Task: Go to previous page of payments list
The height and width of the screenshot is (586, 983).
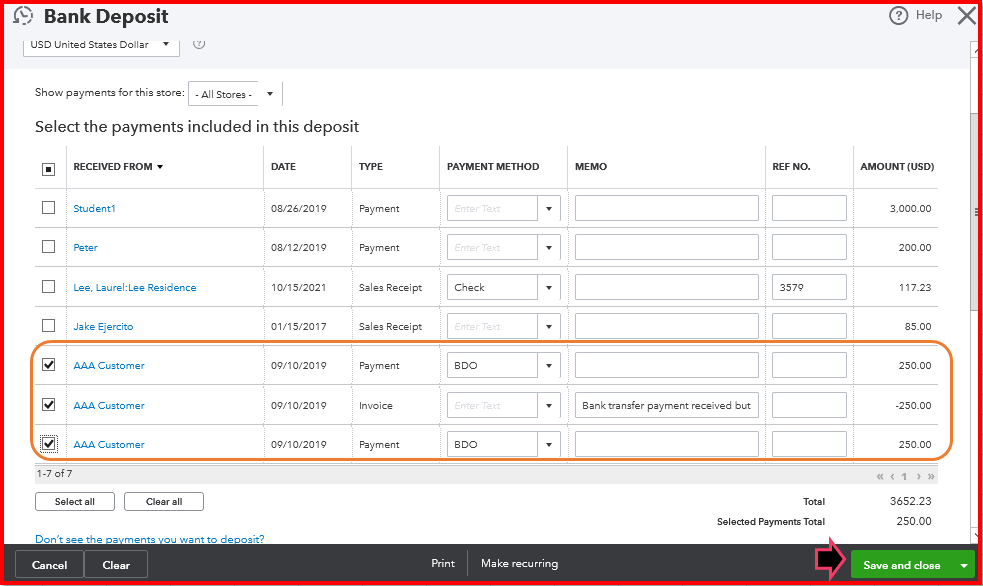Action: (x=892, y=476)
